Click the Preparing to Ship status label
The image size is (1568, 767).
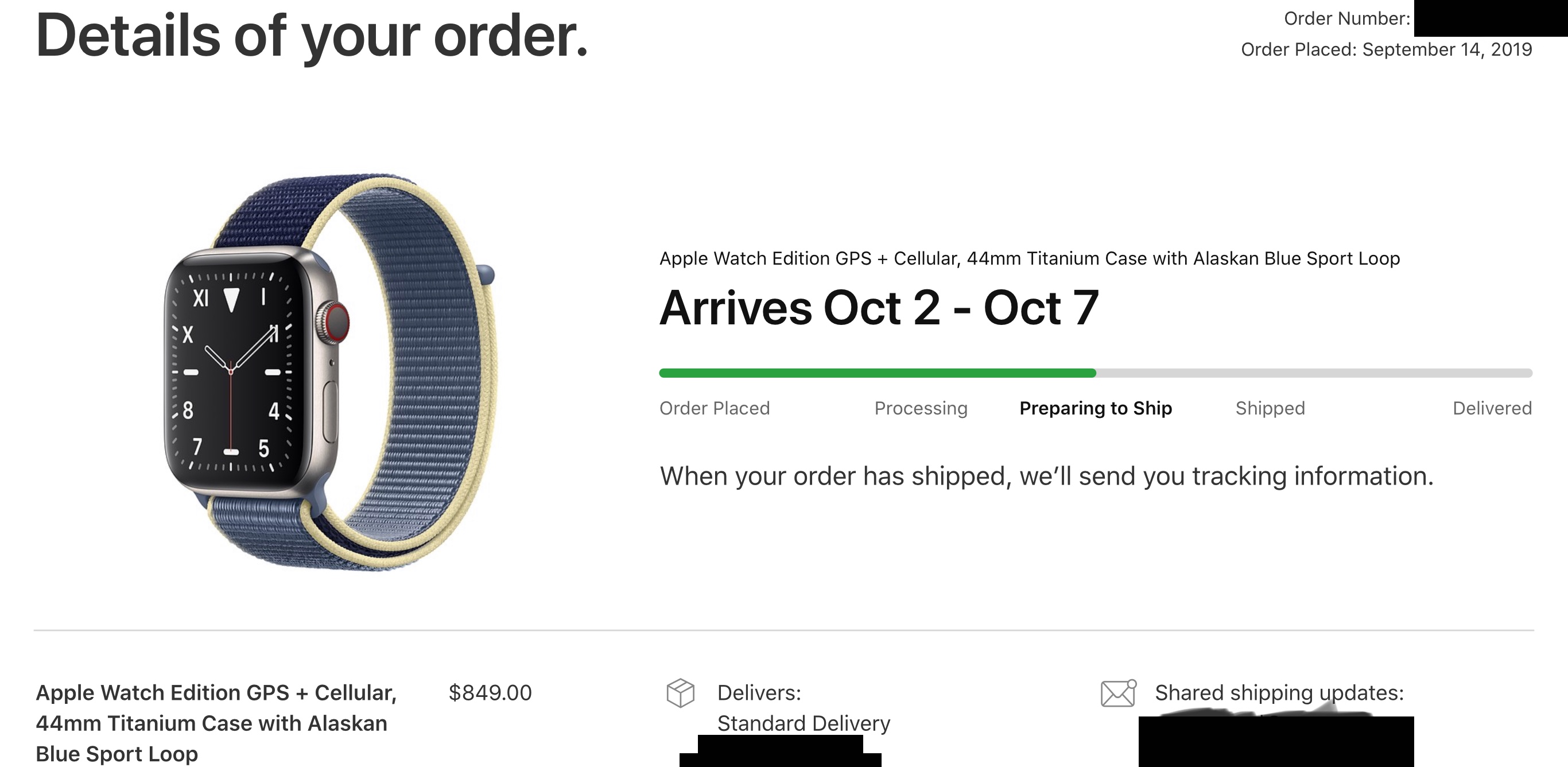pyautogui.click(x=1096, y=408)
